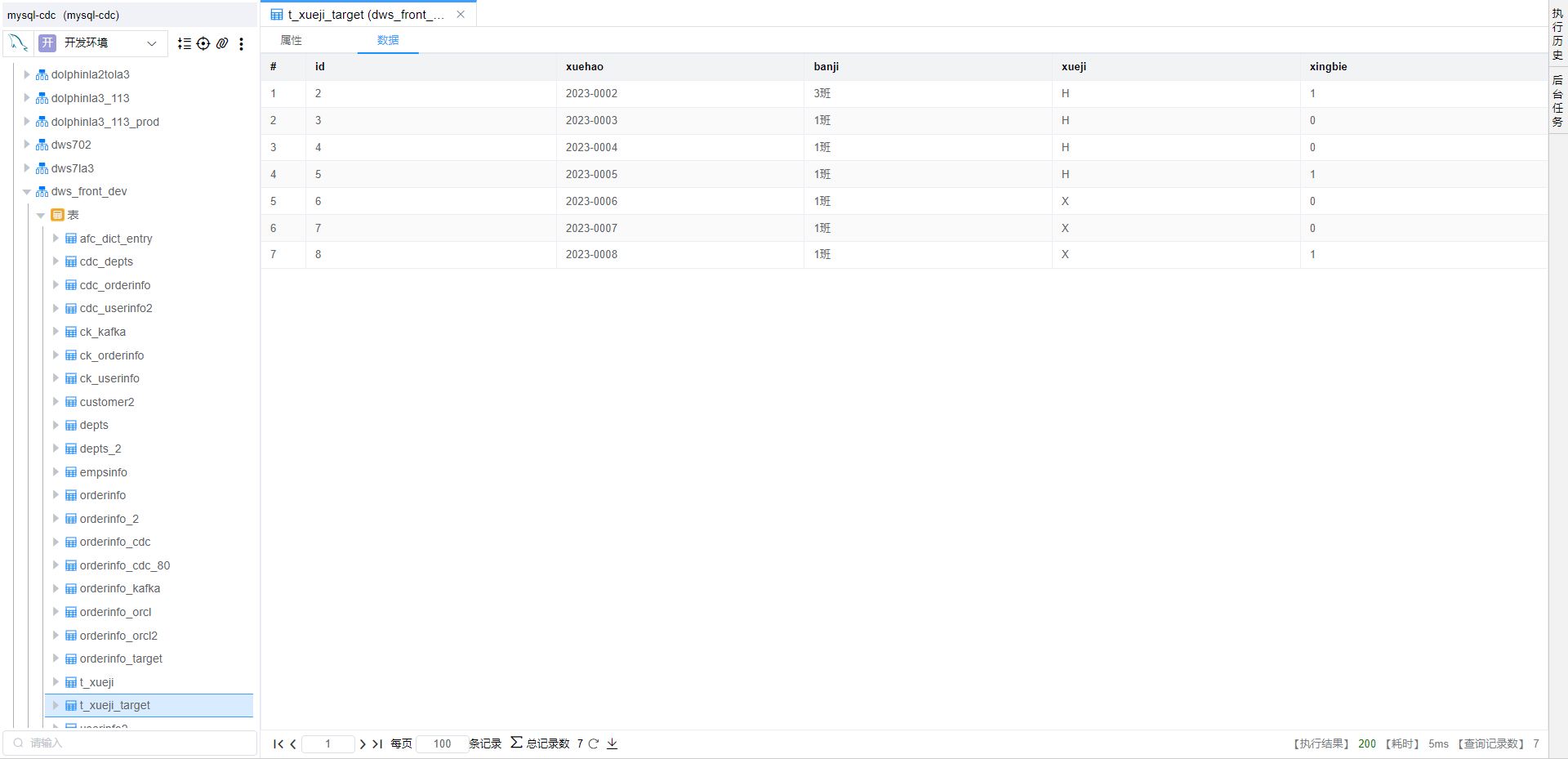Open the 执行历史 side panel
This screenshot has height=759, width=1568.
(1557, 34)
